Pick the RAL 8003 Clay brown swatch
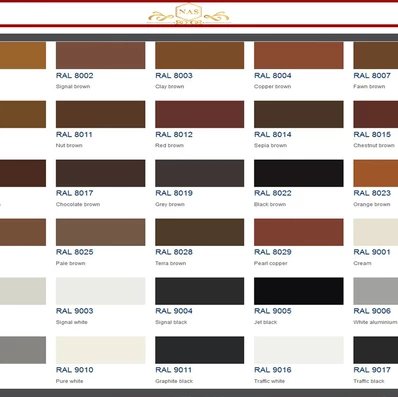The height and width of the screenshot is (397, 398). (199, 55)
